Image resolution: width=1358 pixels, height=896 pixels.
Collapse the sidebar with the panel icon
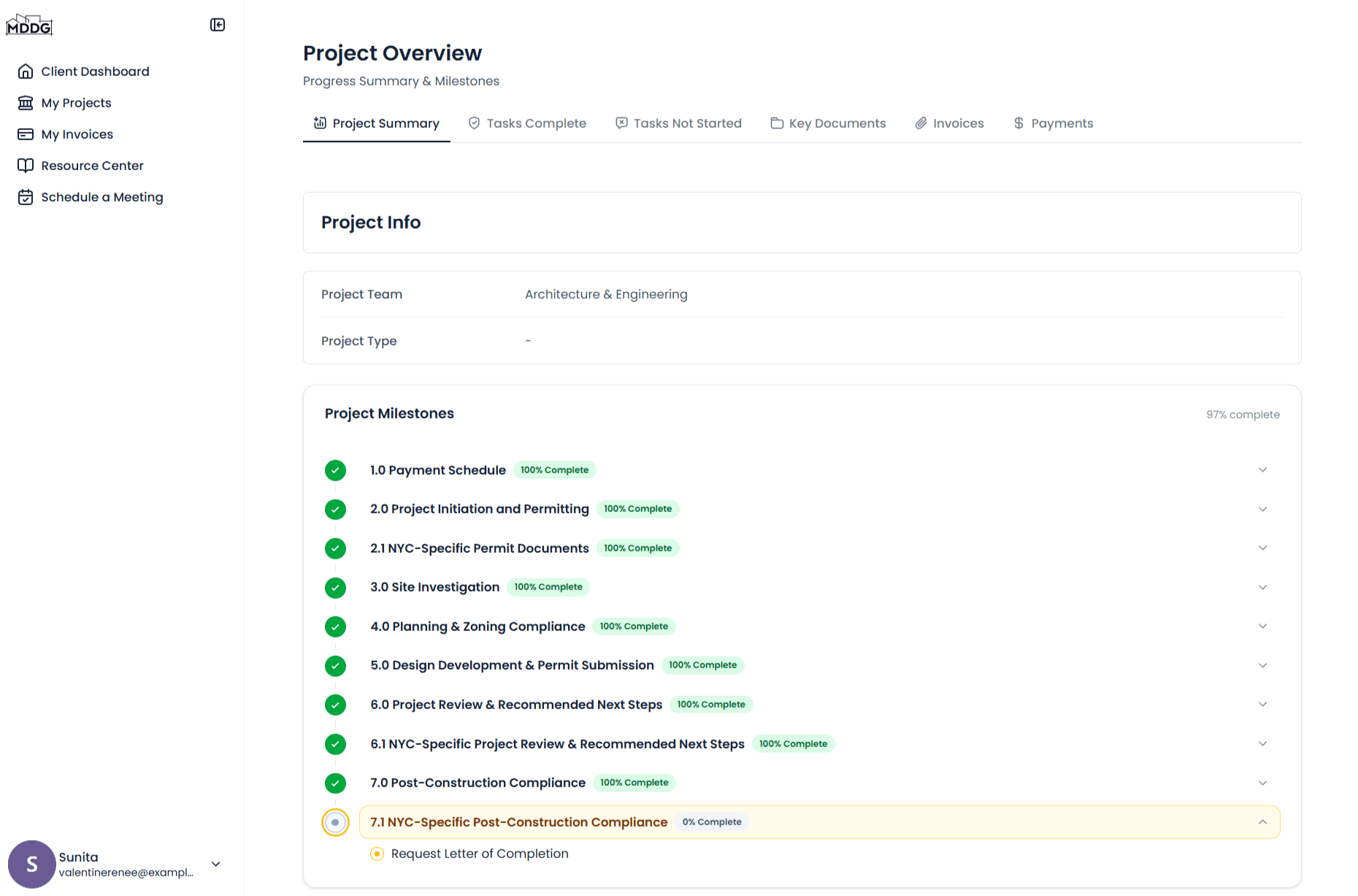(218, 25)
